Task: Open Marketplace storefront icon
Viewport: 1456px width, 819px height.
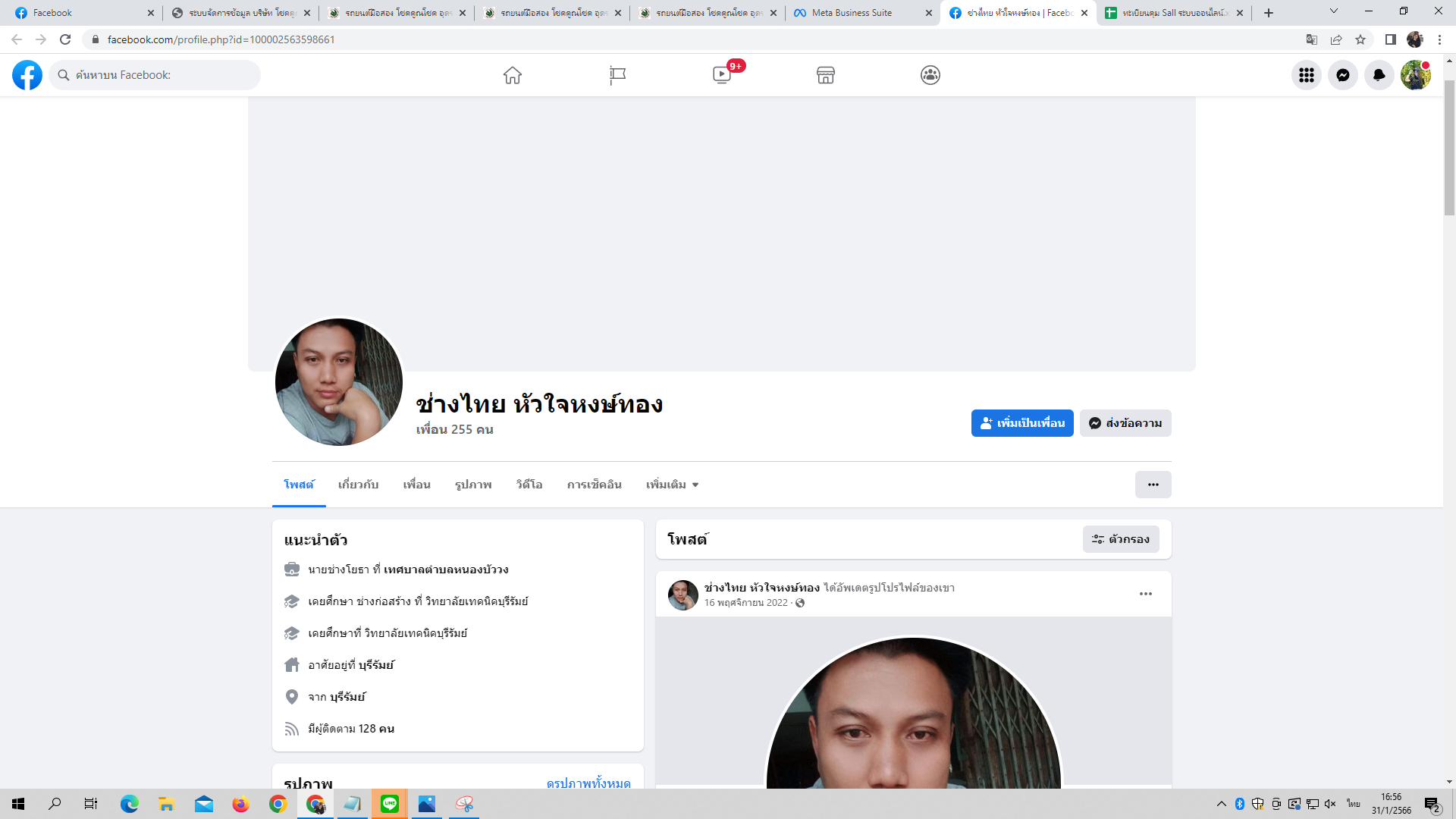Action: (x=826, y=75)
